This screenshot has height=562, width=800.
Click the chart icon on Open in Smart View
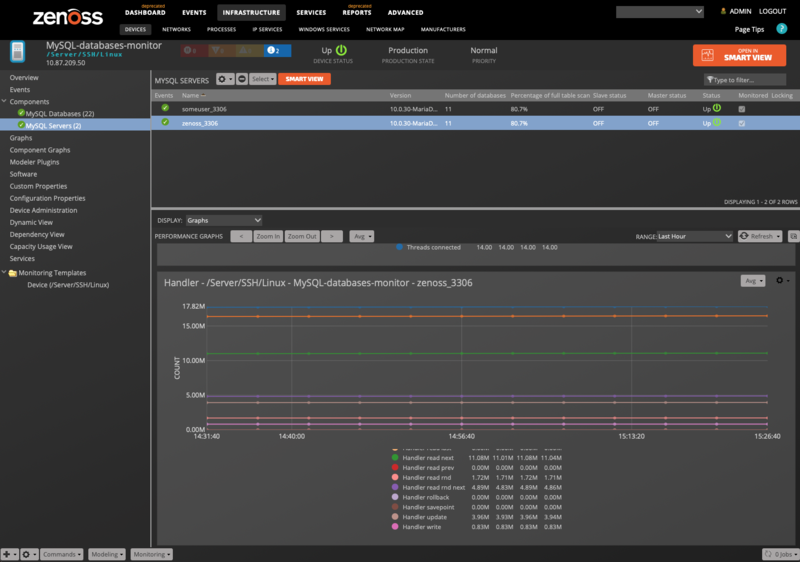[708, 55]
